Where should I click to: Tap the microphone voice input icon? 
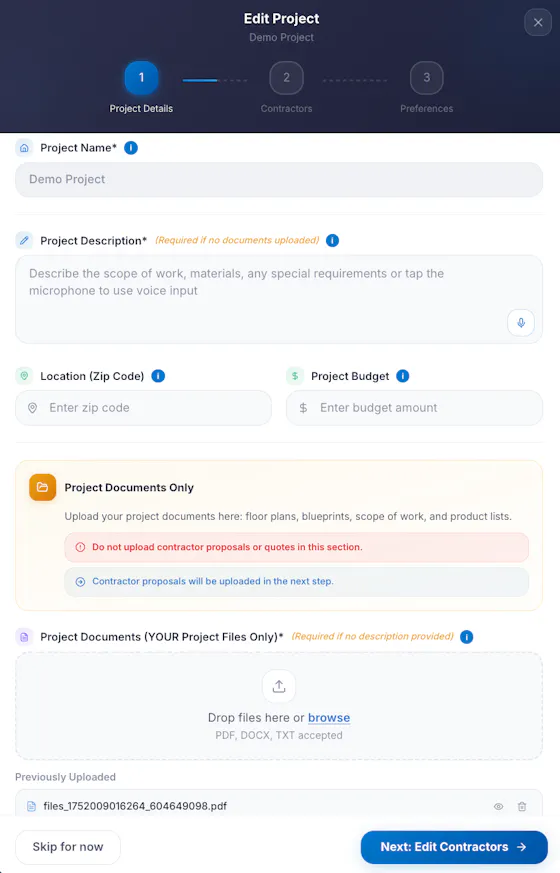click(521, 322)
